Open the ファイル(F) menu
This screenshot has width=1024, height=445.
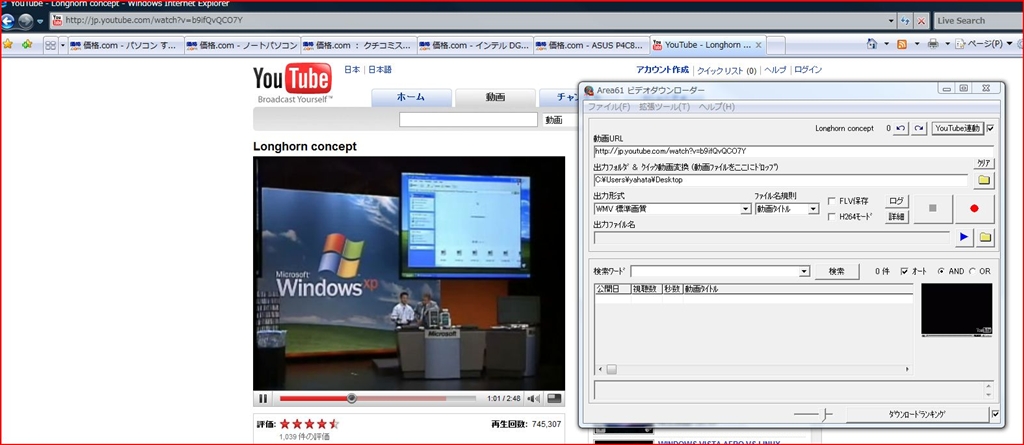pos(609,107)
